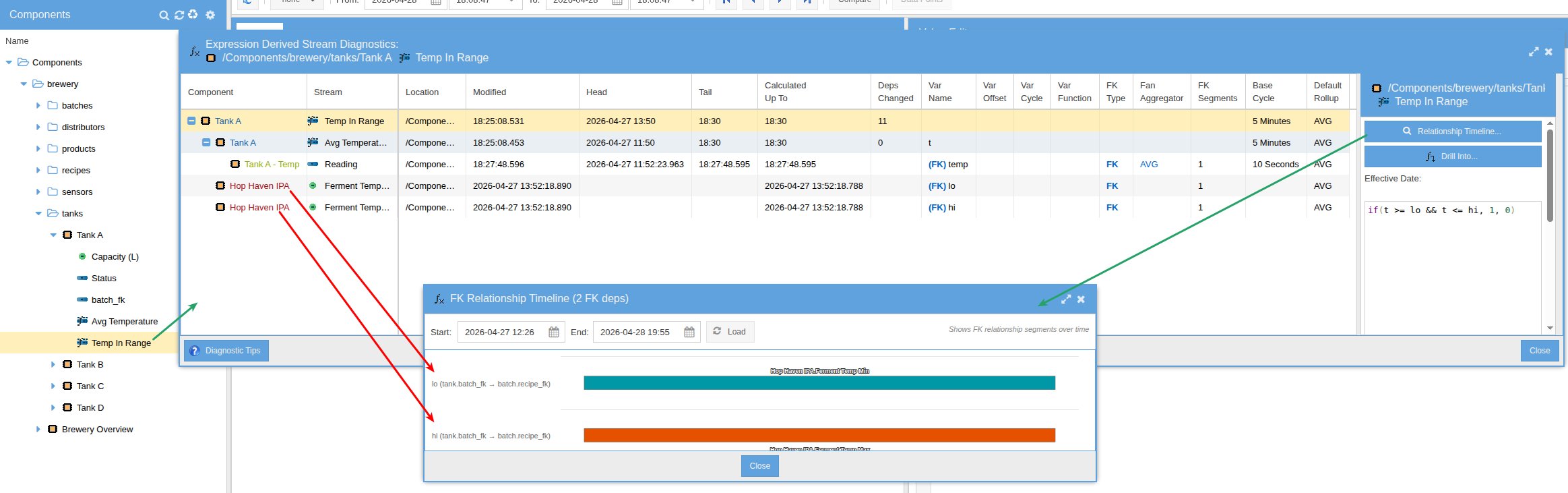Select the orange hi relationship segment bar
Image resolution: width=1568 pixels, height=493 pixels.
(x=819, y=436)
